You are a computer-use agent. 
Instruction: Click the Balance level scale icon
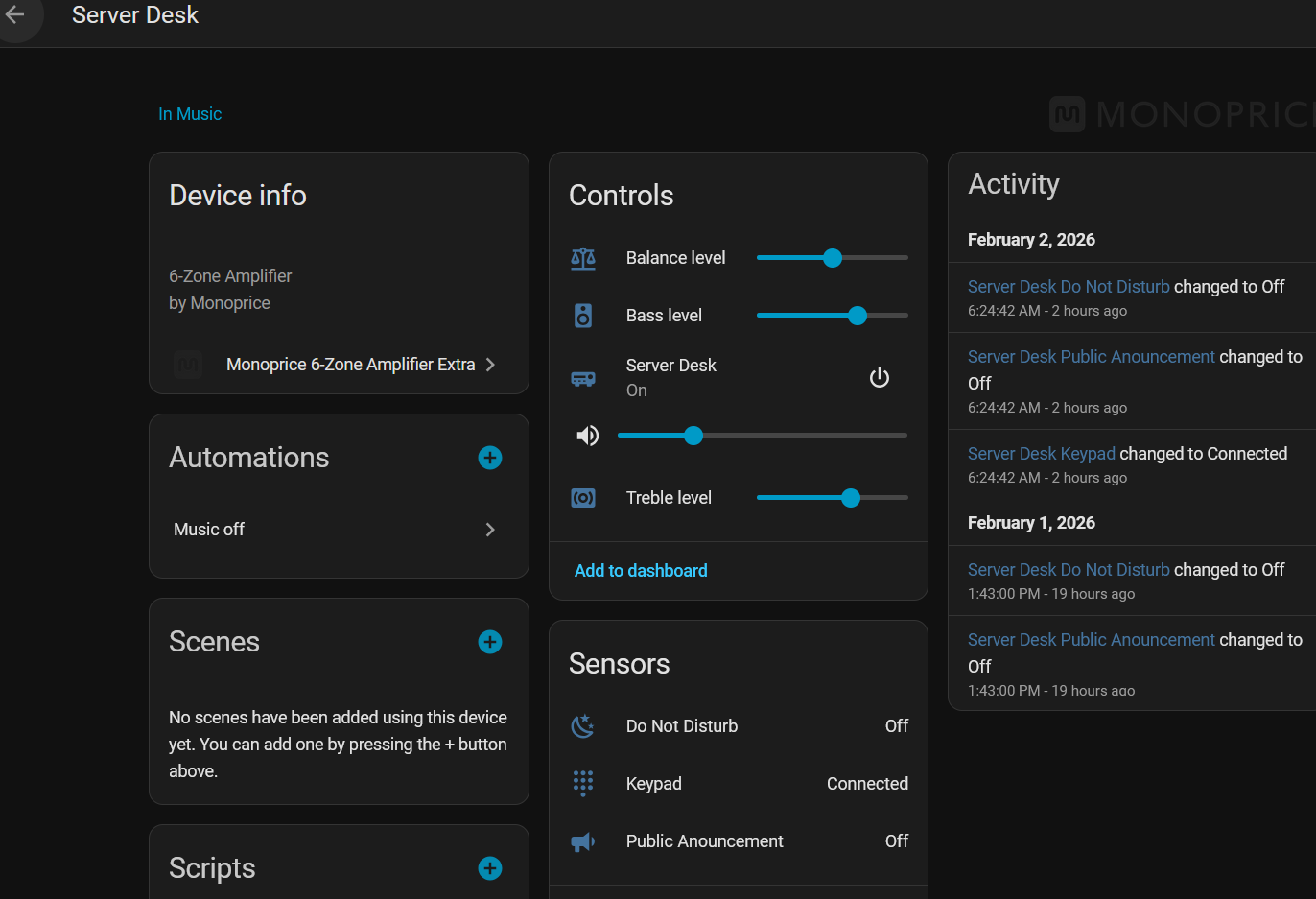point(583,258)
